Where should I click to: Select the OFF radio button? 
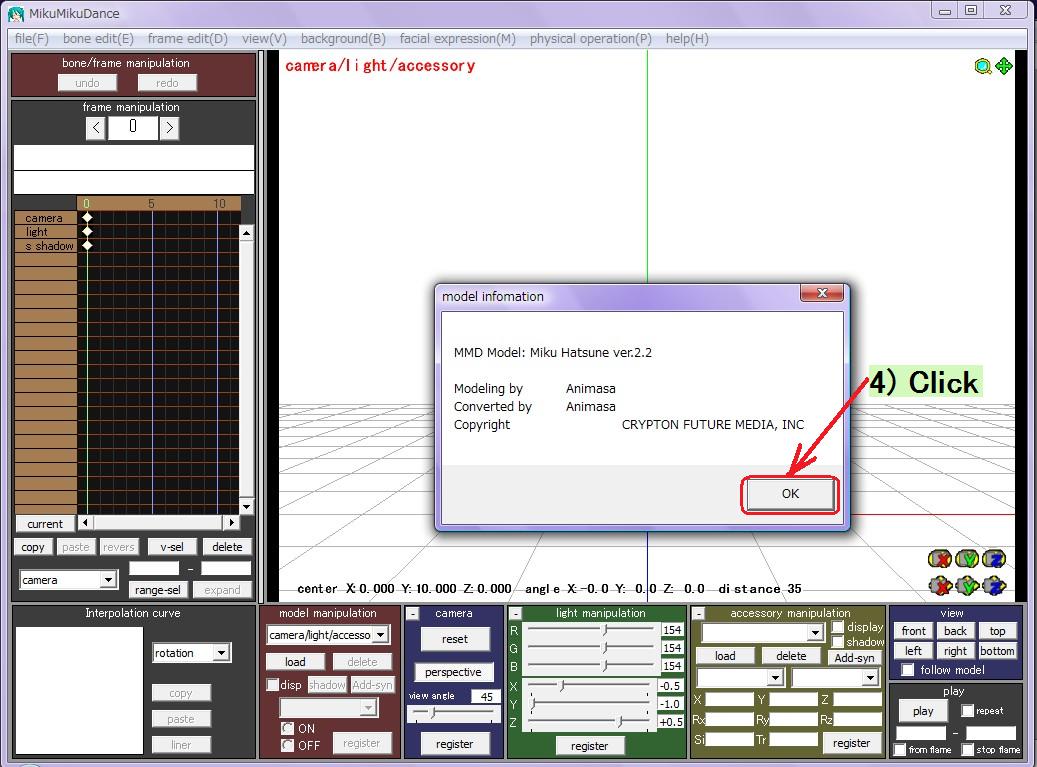[287, 745]
